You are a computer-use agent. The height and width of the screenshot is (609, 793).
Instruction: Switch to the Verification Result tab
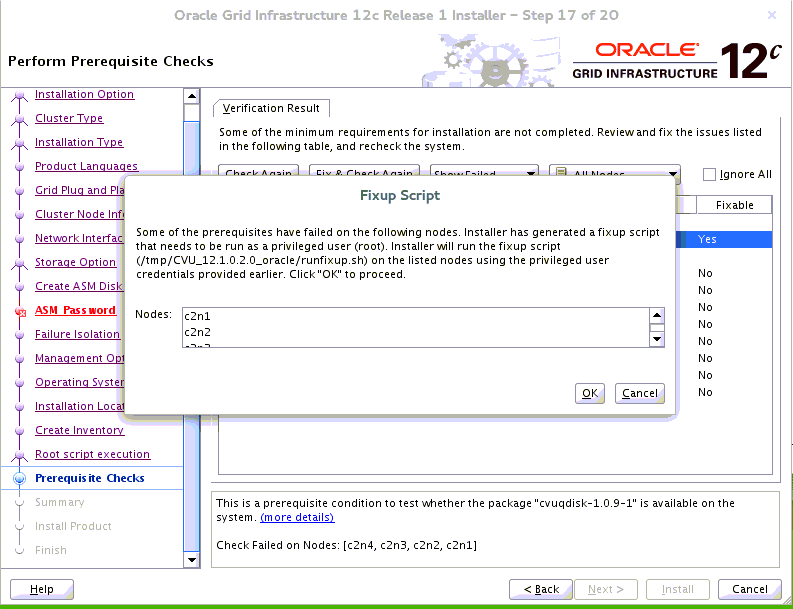coord(271,108)
